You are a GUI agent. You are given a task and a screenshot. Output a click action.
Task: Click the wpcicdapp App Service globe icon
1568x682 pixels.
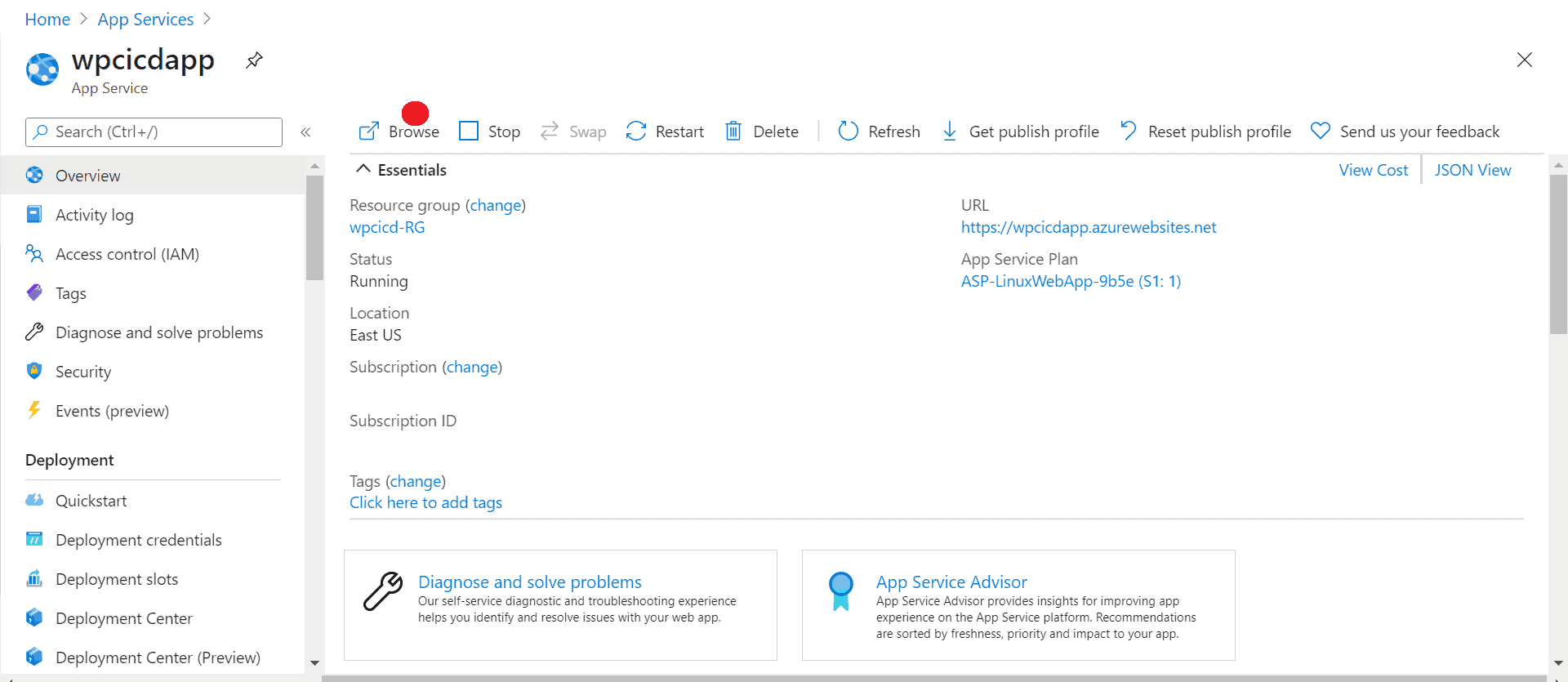(x=42, y=69)
